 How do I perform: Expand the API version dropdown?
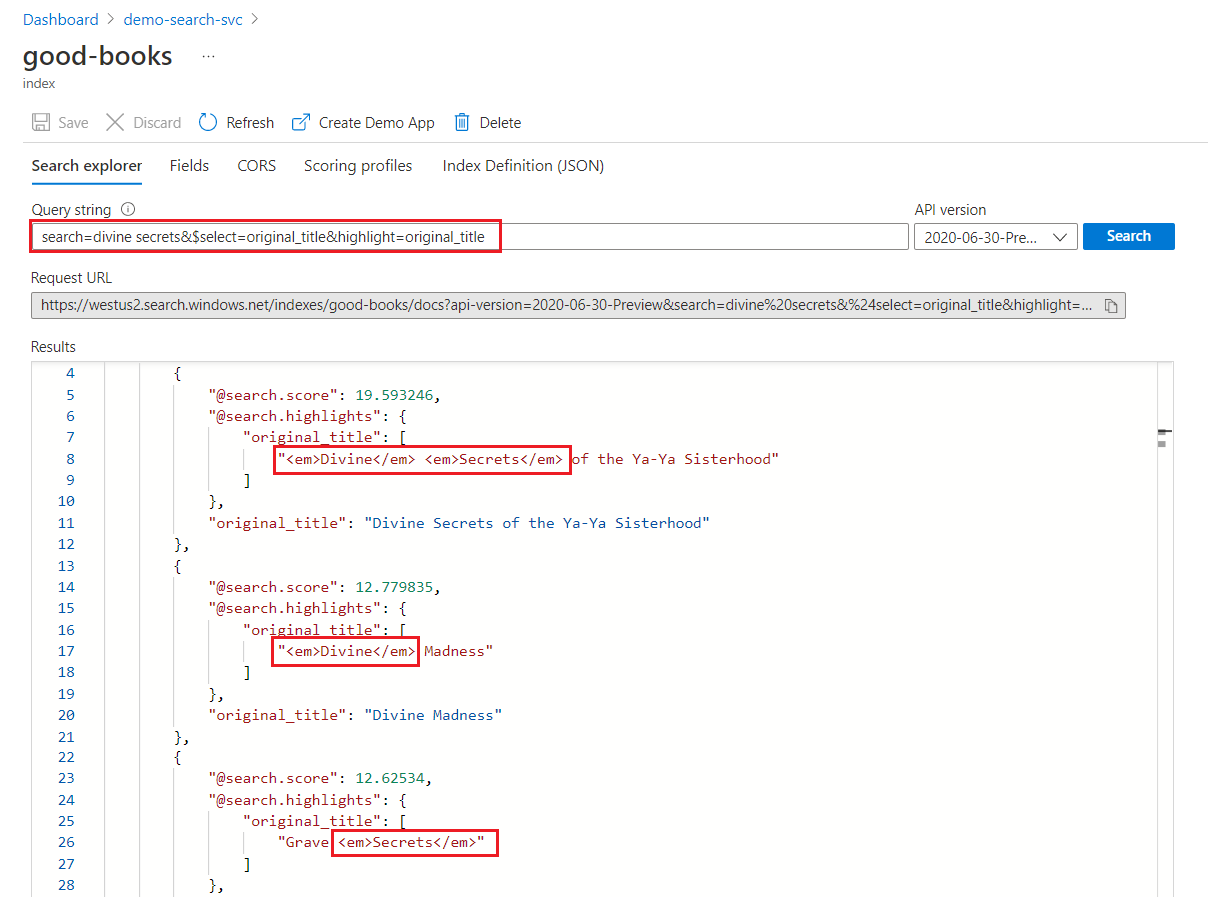[995, 237]
